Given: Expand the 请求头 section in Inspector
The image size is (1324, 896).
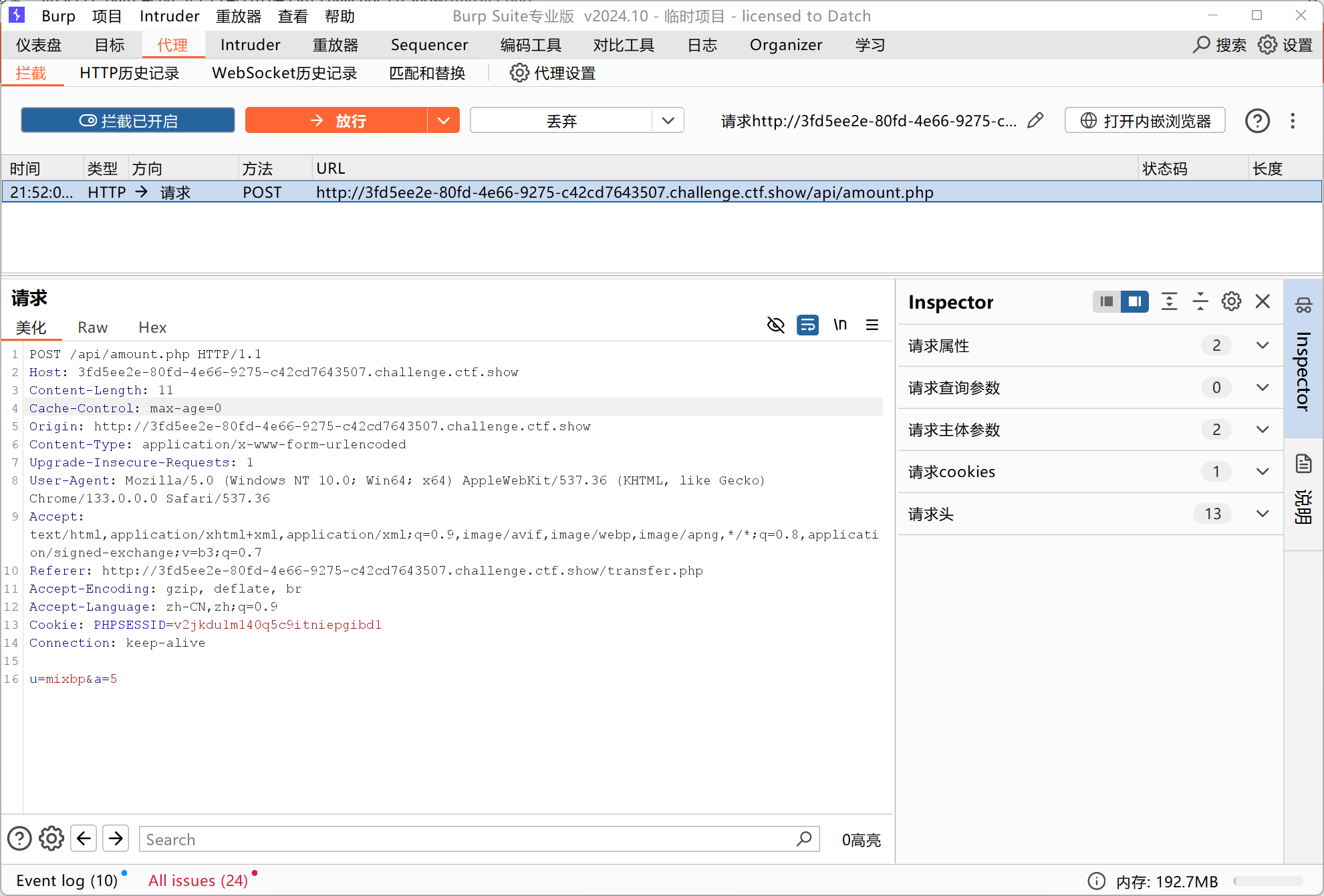Looking at the screenshot, I should point(1263,514).
